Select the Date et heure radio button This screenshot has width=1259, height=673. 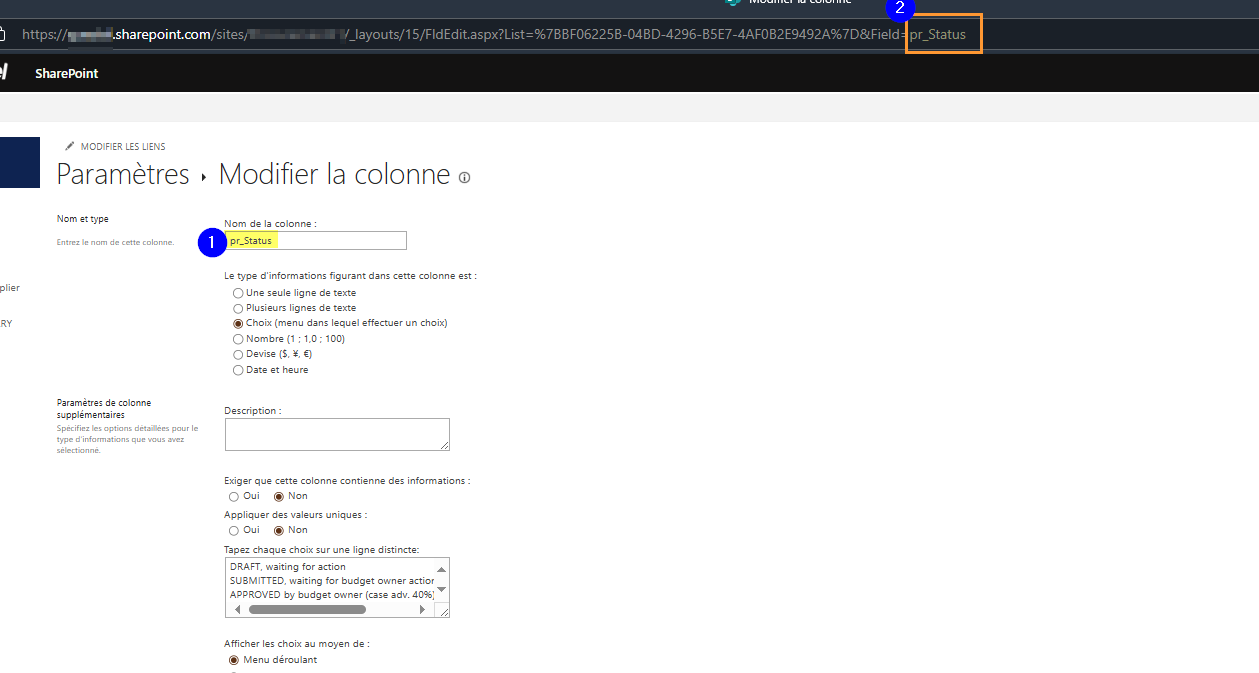tap(238, 370)
